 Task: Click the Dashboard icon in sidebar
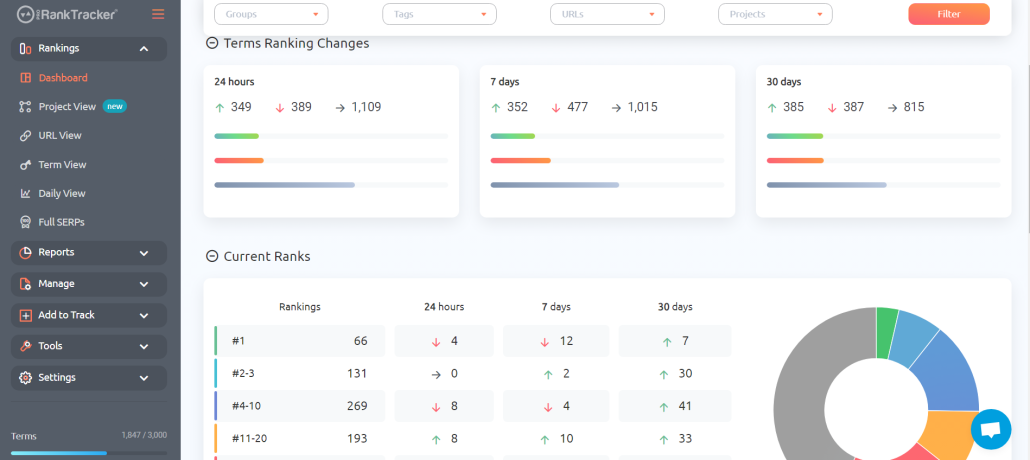26,78
